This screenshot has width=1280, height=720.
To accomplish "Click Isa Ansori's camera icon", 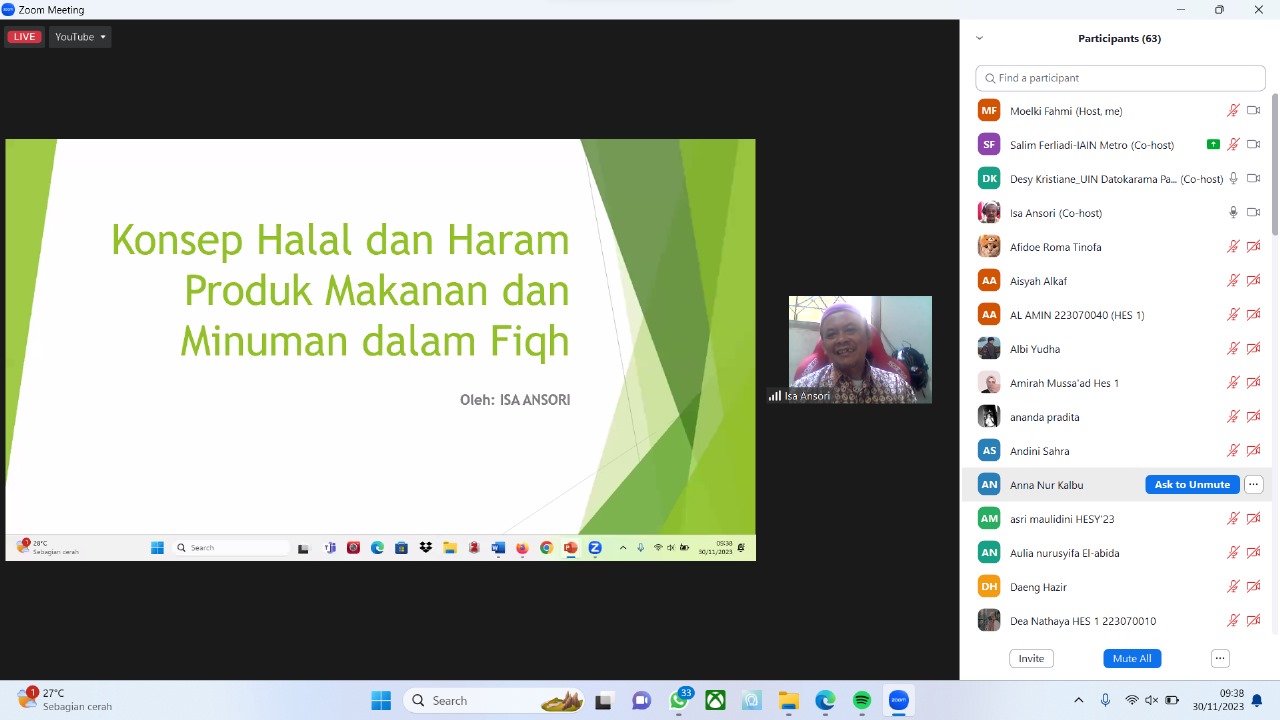I will (1253, 213).
